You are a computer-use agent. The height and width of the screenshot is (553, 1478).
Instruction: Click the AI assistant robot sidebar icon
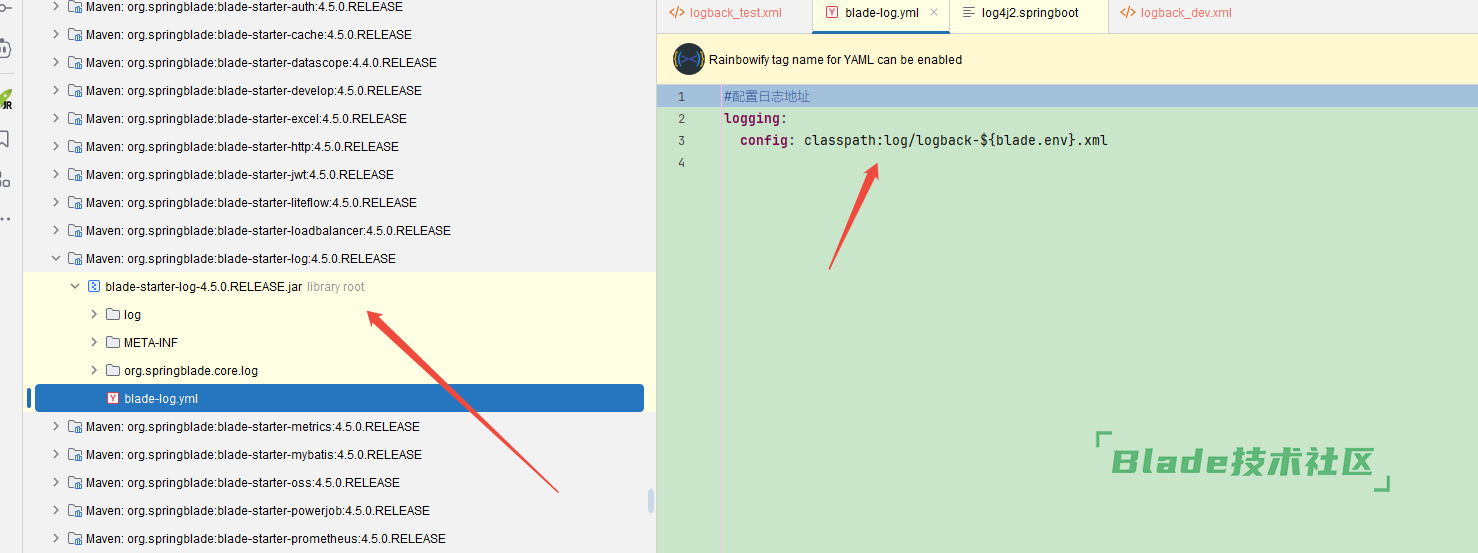click(x=5, y=48)
